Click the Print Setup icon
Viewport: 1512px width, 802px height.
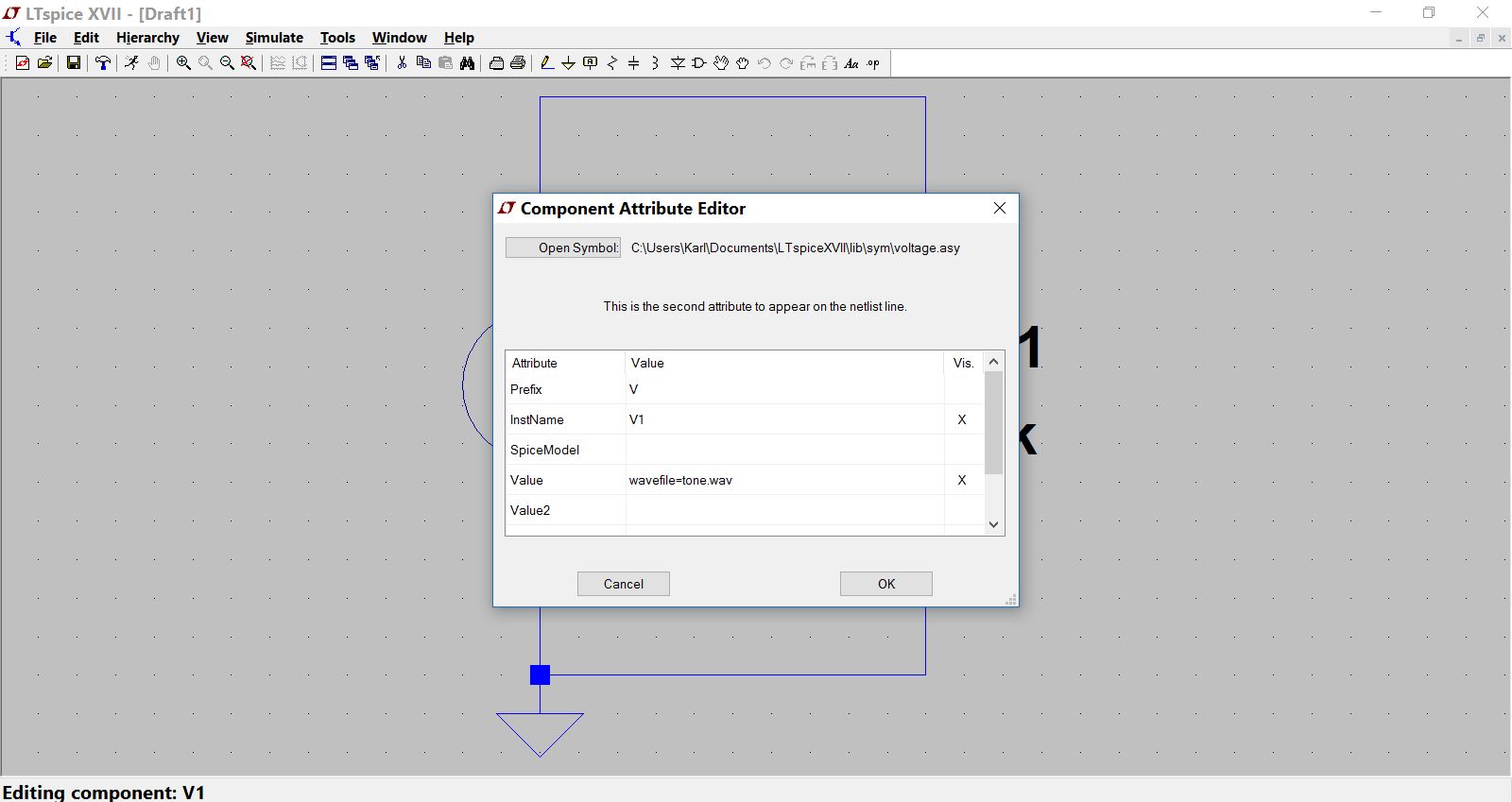496,63
